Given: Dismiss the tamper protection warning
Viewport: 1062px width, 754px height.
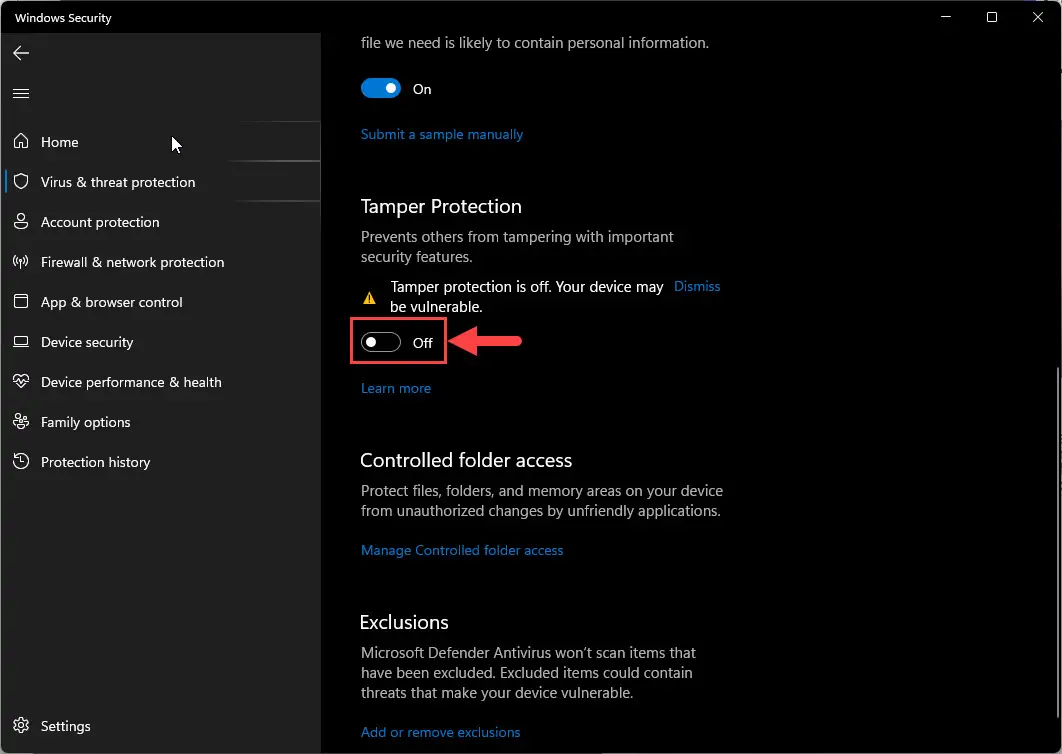Looking at the screenshot, I should (697, 286).
